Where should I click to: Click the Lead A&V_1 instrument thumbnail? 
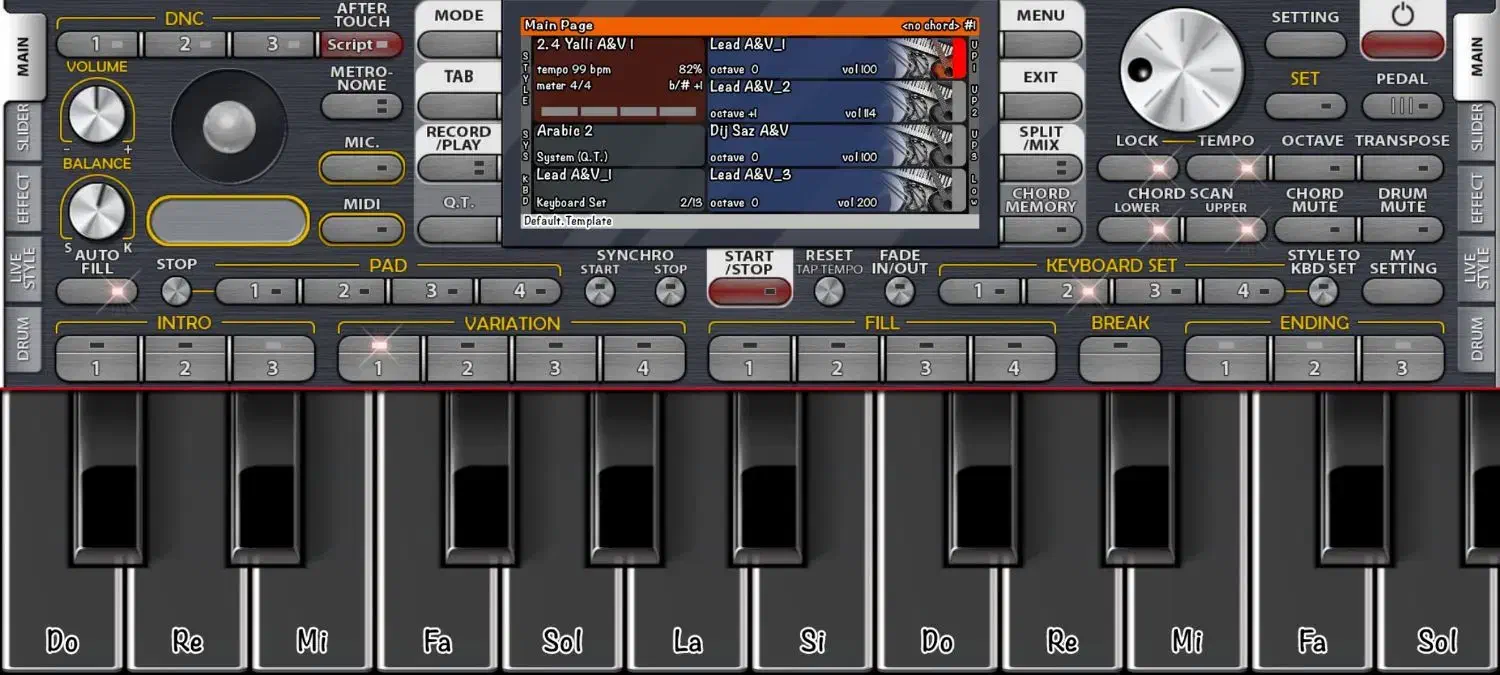(920, 58)
